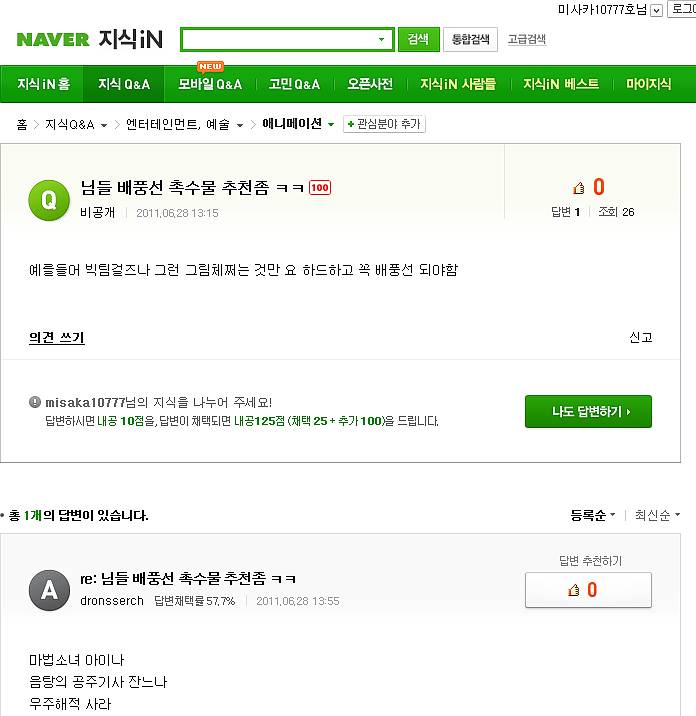Click the 의견 쓰기 link
696x716 pixels.
(x=57, y=338)
